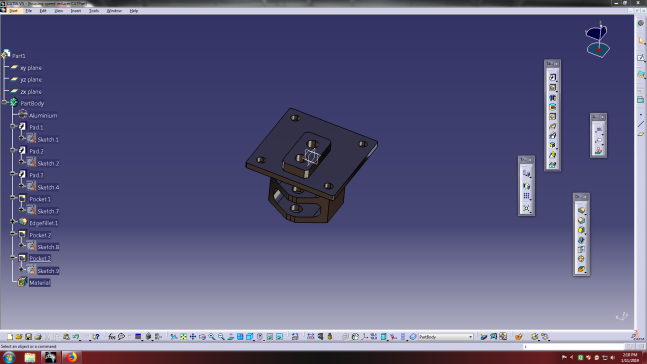Collapse the Pad.1 tree node

click(12, 126)
